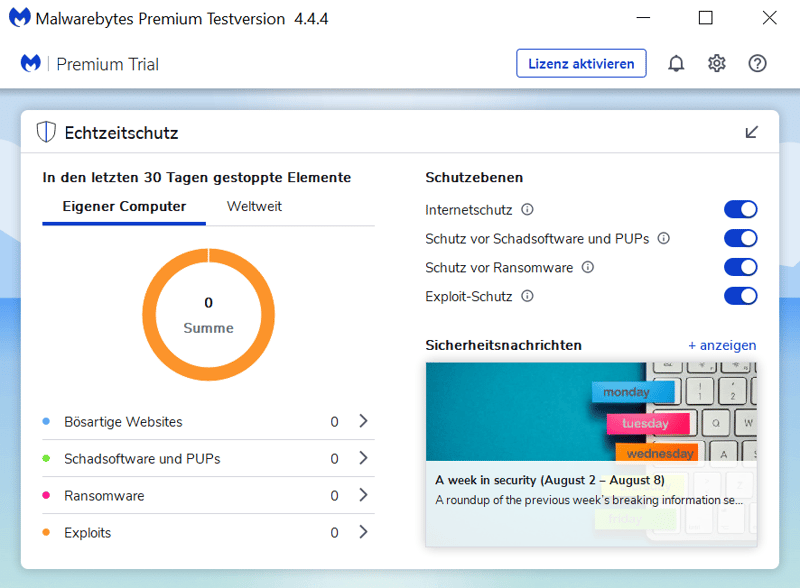
Task: Click the count value for Bösartige Websites
Action: (x=334, y=422)
